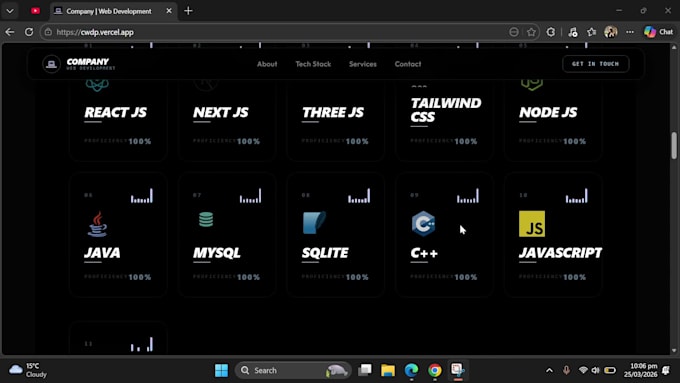Click the address bar URL cwdp.vercel.app

tap(95, 32)
